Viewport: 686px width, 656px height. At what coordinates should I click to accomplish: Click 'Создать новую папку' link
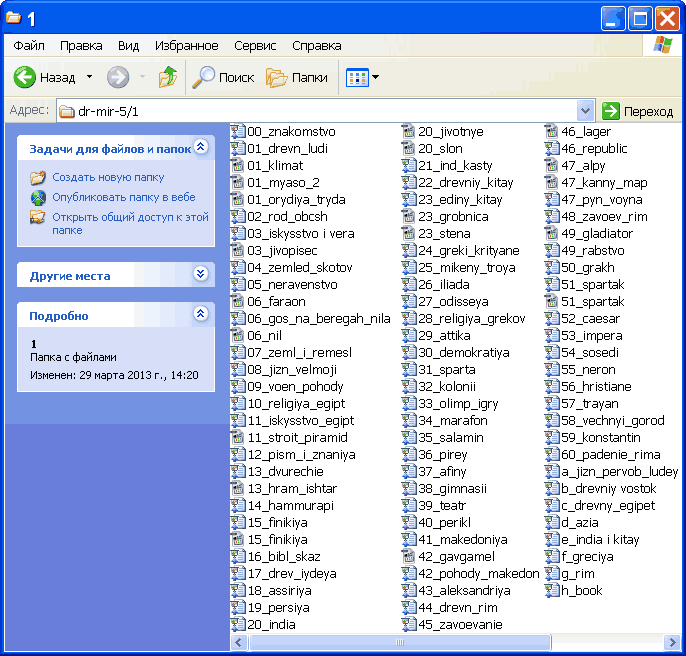pos(108,177)
